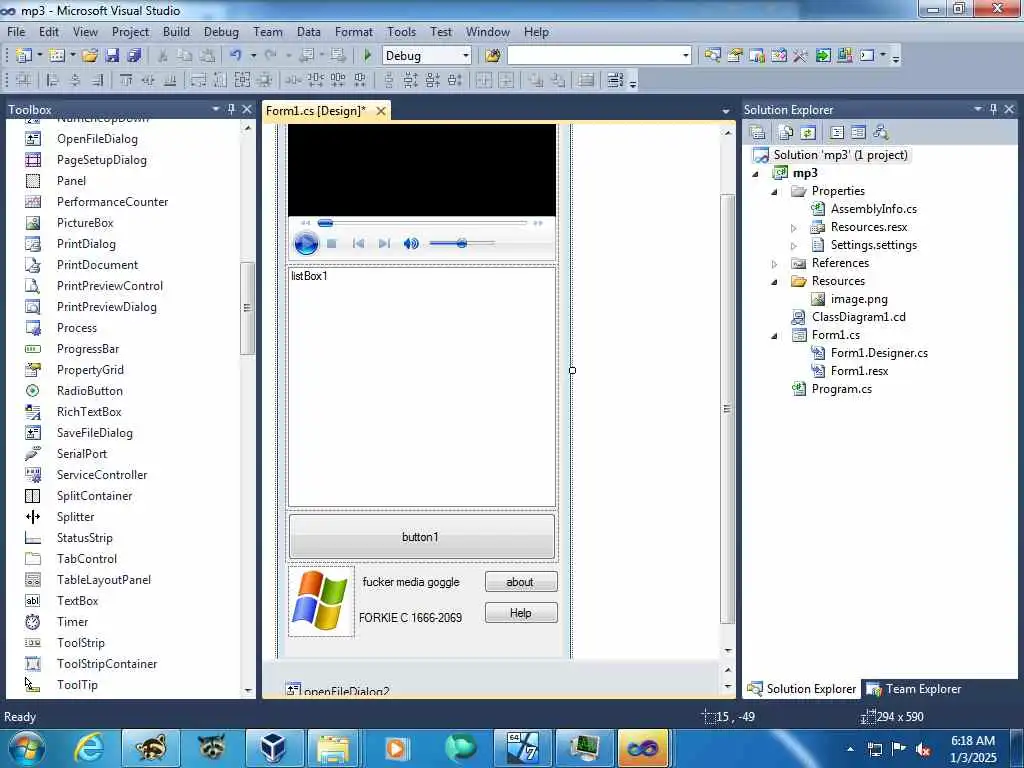Switch to the Team Explorer tab
Image resolution: width=1024 pixels, height=768 pixels.
(x=914, y=689)
